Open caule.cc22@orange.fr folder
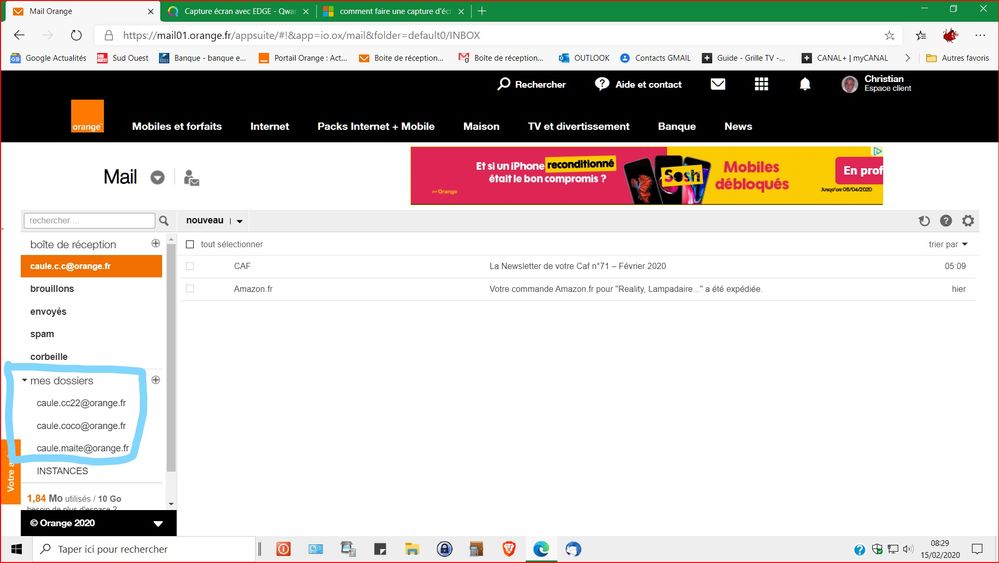 coord(82,403)
